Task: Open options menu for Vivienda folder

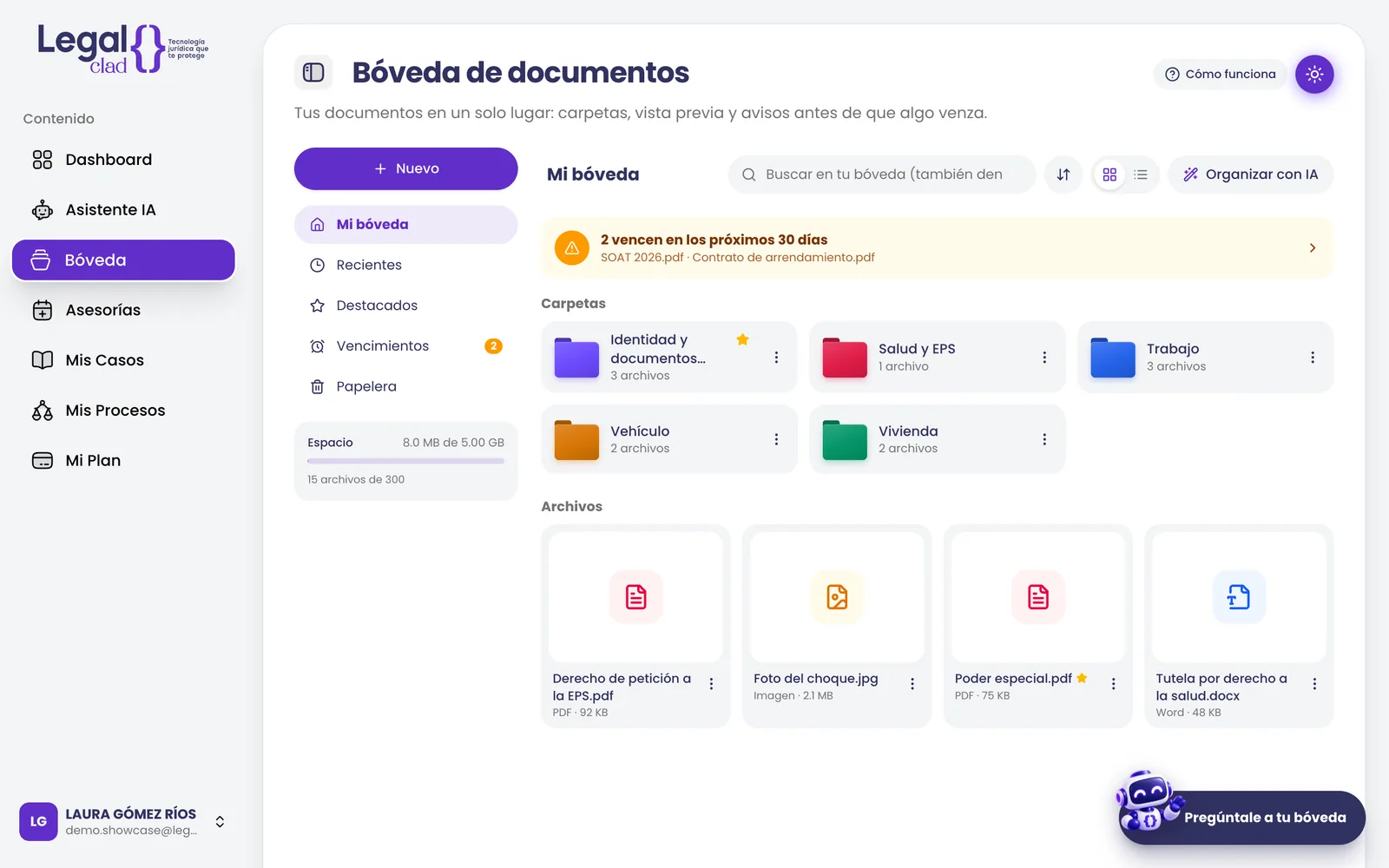Action: coord(1044,440)
